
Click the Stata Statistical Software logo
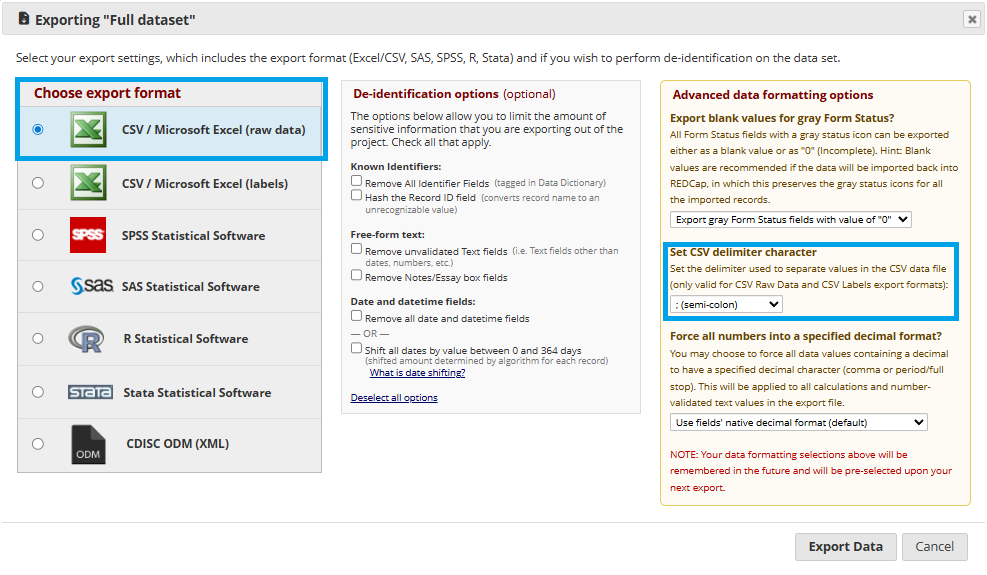[90, 392]
